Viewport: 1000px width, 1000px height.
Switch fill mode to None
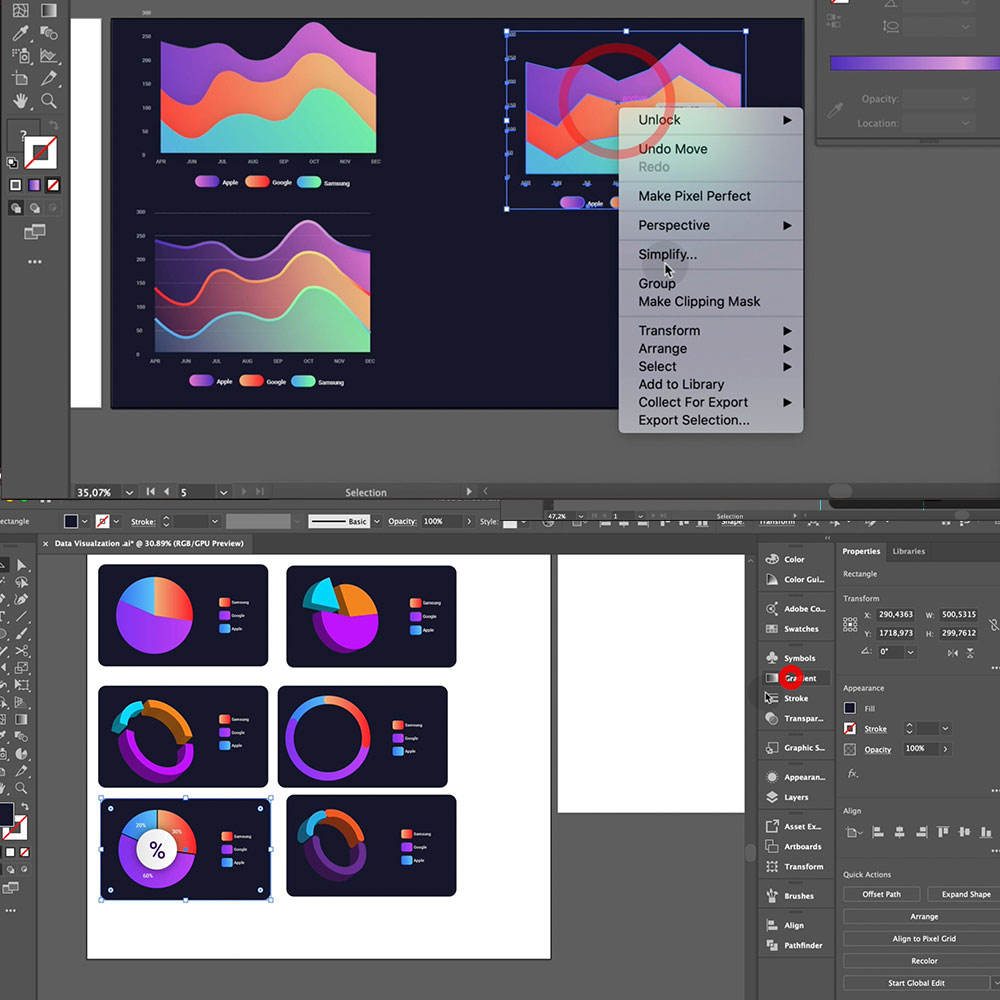53,185
